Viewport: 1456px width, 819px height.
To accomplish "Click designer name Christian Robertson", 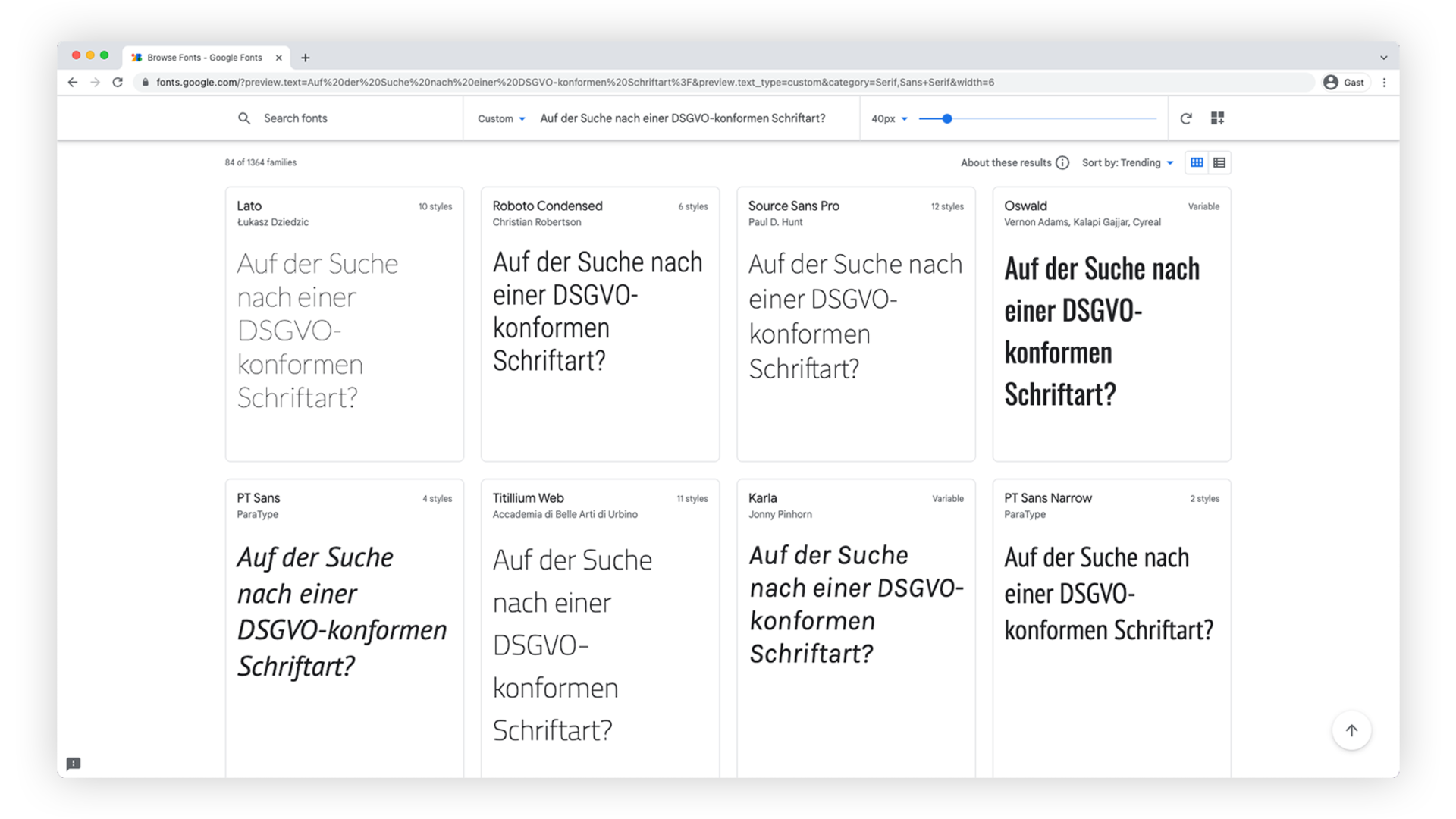I will click(x=537, y=222).
